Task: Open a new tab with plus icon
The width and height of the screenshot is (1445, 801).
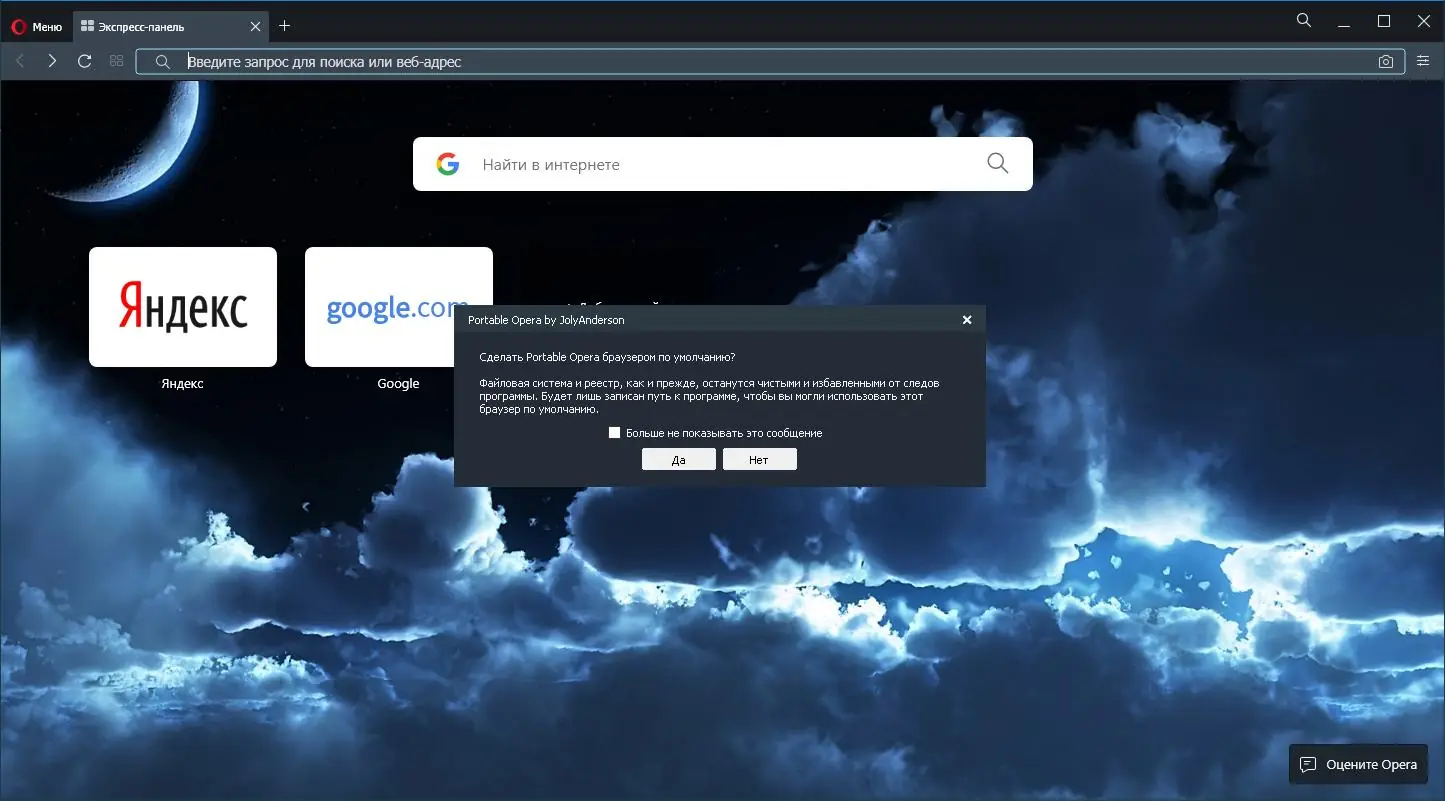Action: tap(285, 26)
